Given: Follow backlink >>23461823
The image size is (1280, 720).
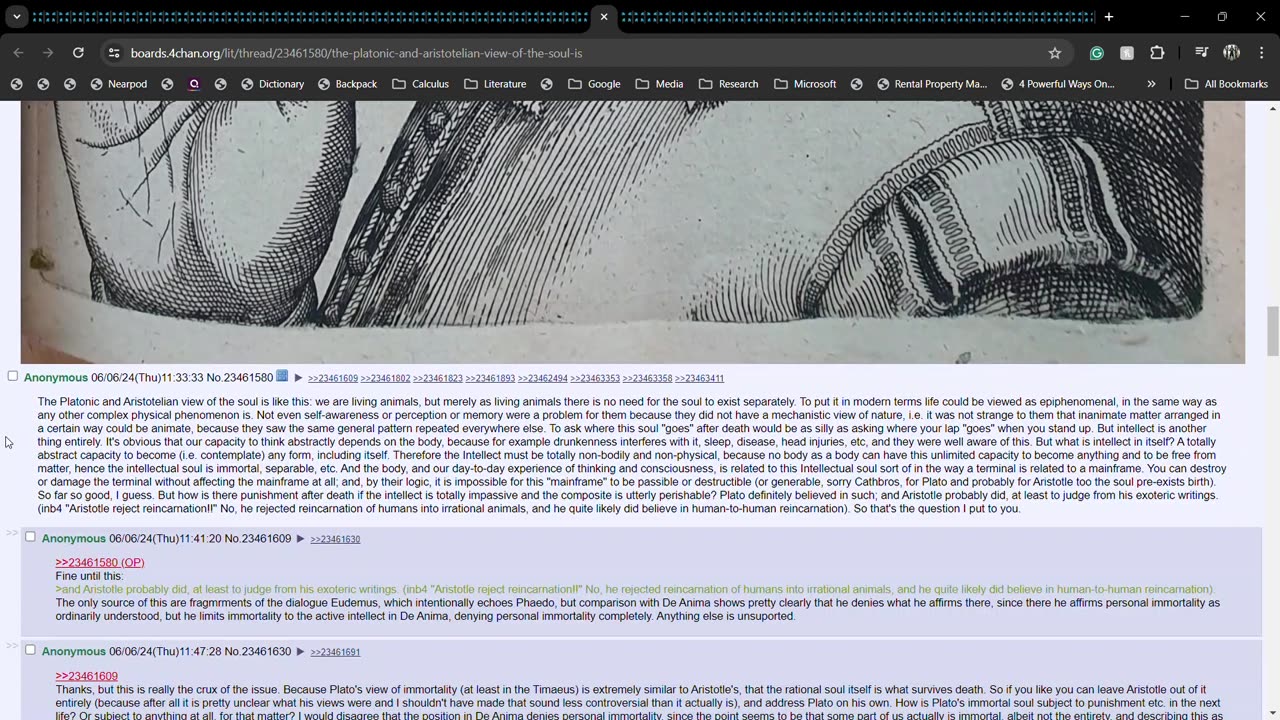Looking at the screenshot, I should (x=438, y=378).
